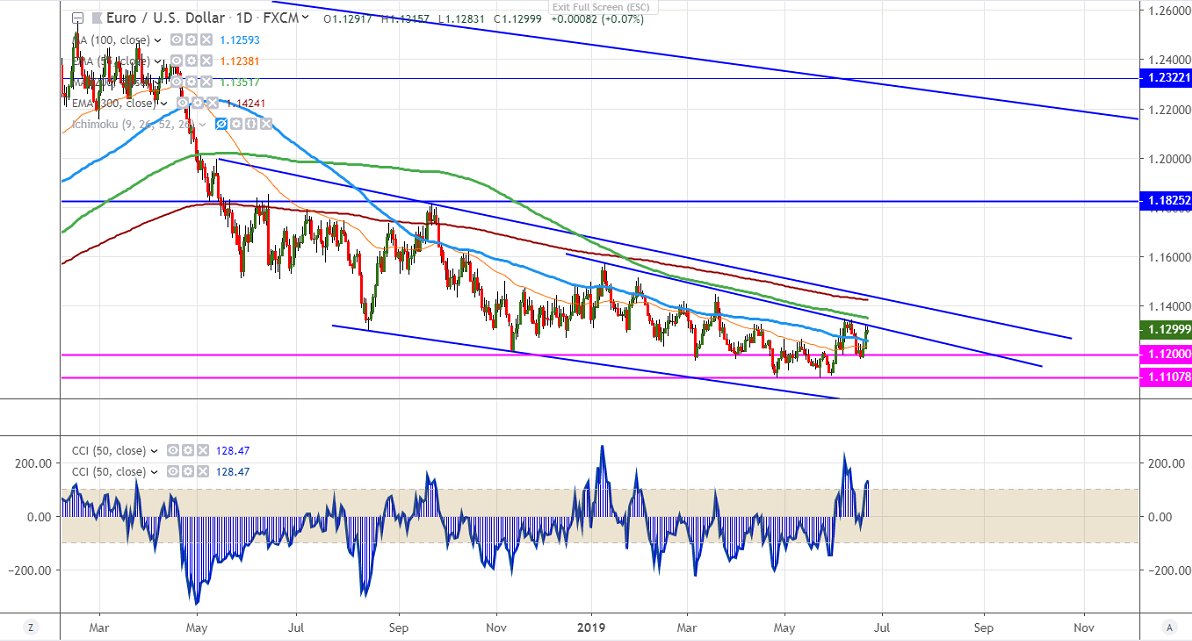
Task: Click the lower CCI value 128.47
Action: point(233,472)
